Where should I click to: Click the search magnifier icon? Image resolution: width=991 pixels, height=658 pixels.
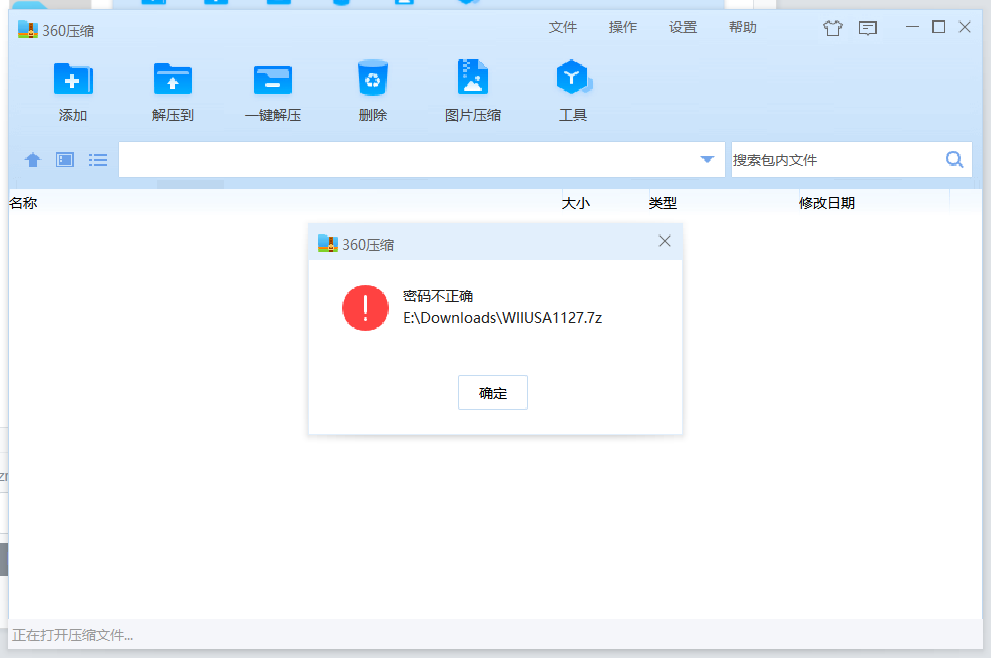(954, 160)
